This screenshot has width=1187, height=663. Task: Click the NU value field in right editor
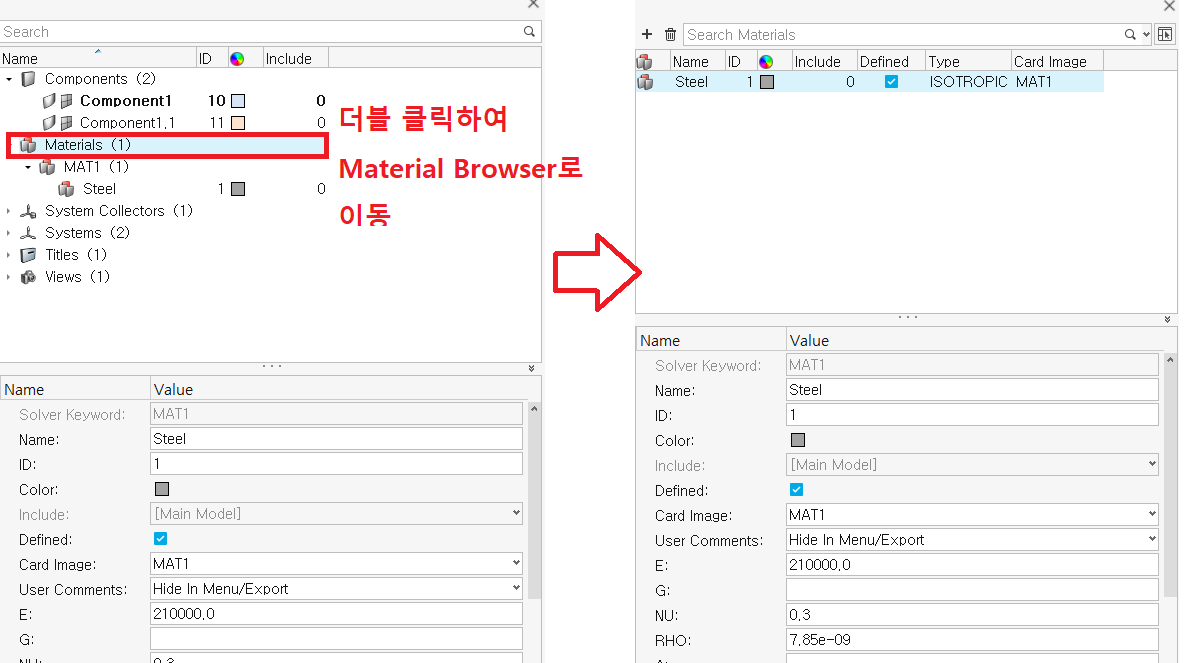click(972, 615)
